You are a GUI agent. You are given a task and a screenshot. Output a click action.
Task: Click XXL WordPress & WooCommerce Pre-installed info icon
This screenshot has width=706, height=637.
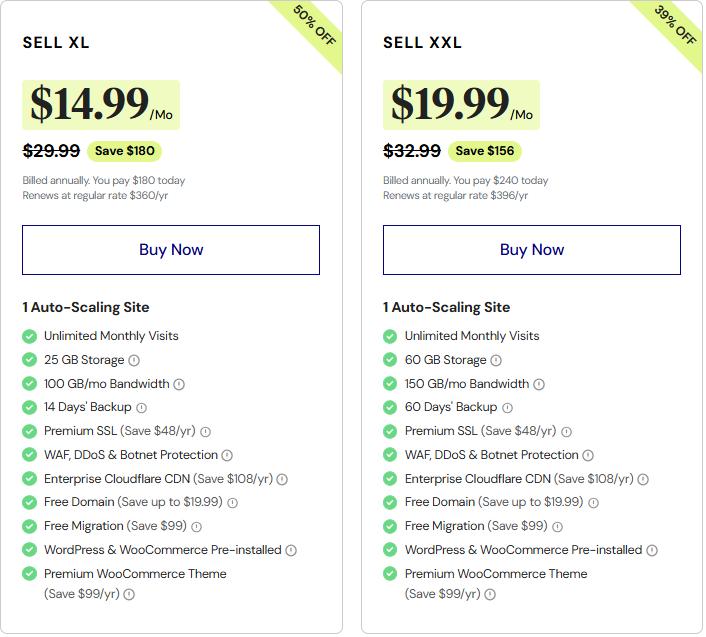click(652, 550)
